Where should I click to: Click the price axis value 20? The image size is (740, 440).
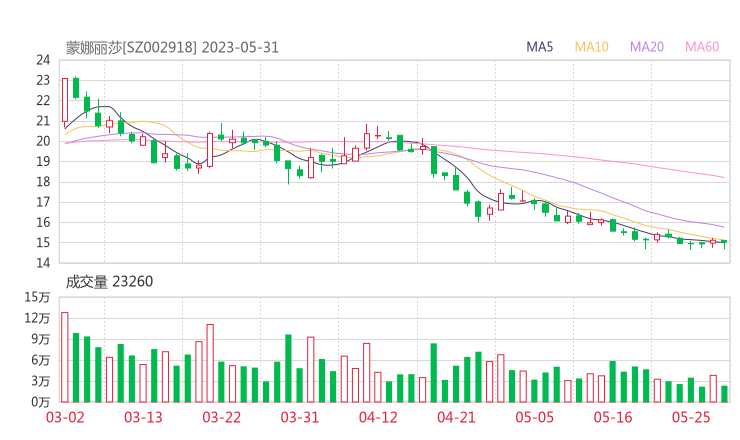43,141
